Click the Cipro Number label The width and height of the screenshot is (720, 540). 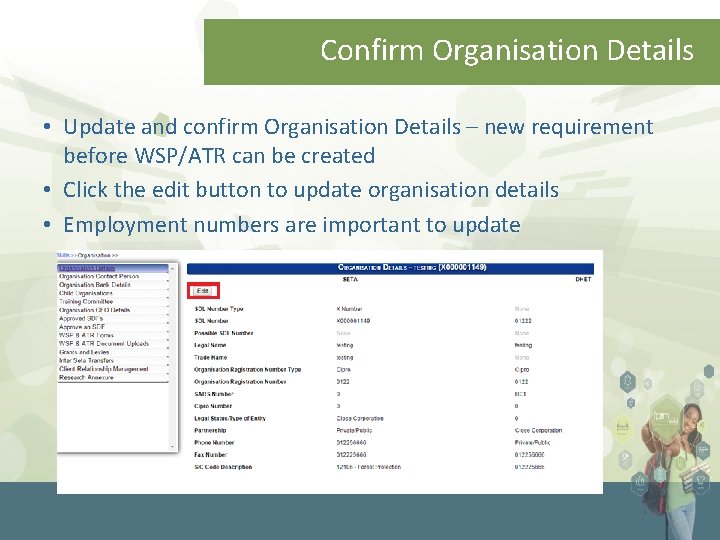(x=213, y=406)
